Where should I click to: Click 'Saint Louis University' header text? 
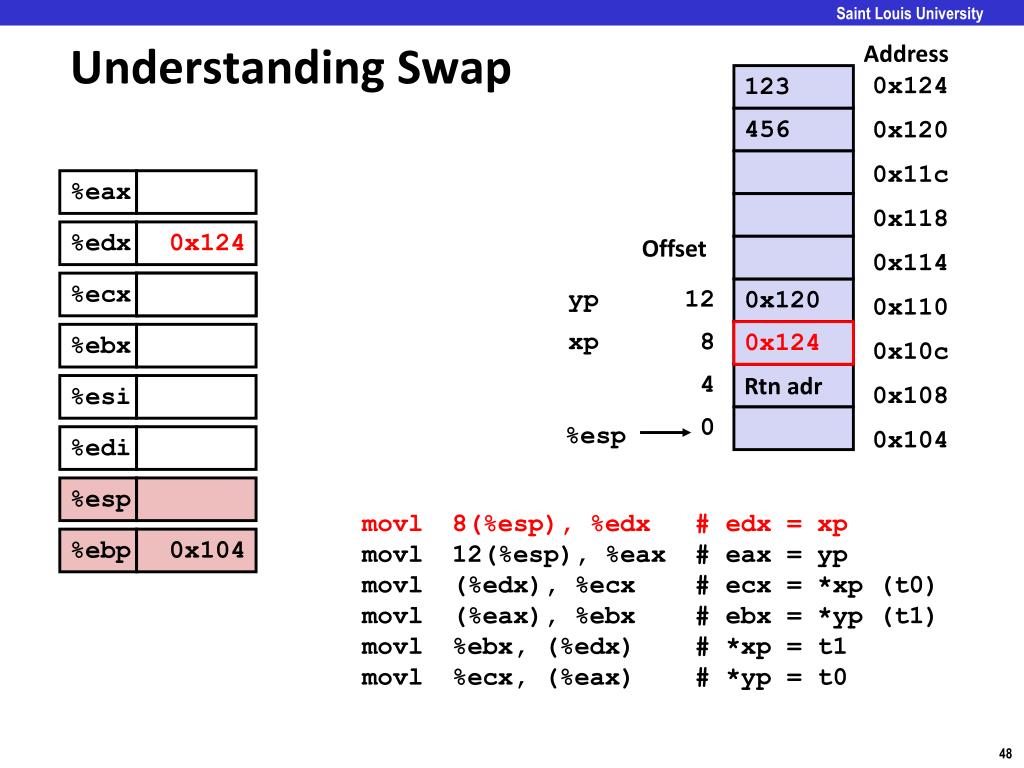tap(910, 13)
